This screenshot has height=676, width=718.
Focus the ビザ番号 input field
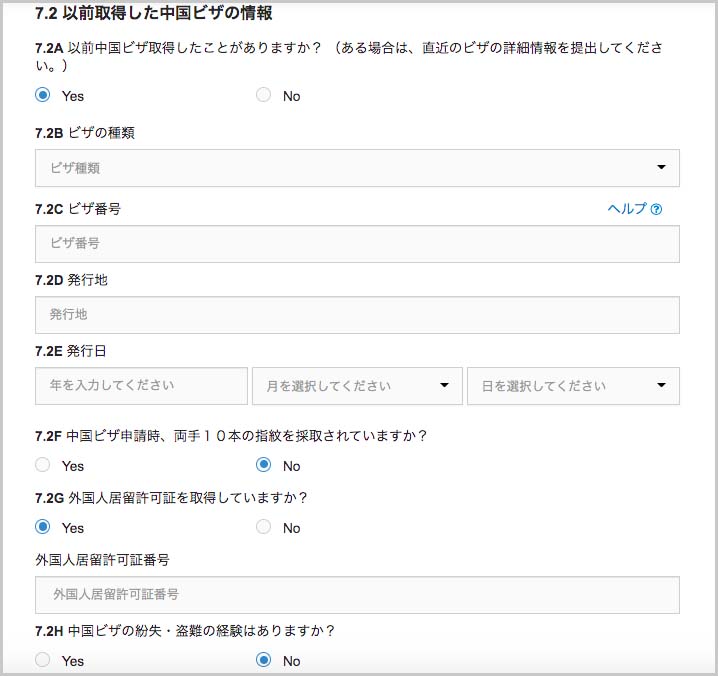(357, 244)
